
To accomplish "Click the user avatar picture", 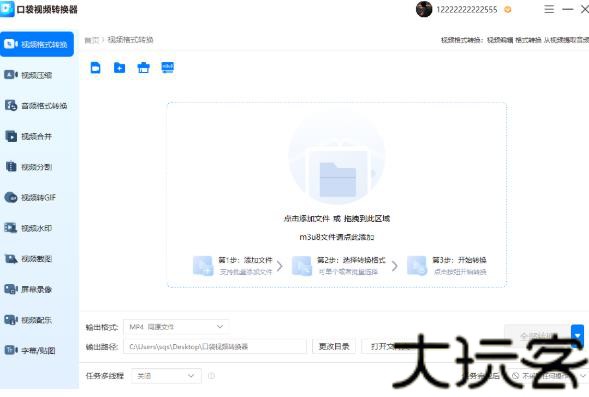I will coord(424,9).
